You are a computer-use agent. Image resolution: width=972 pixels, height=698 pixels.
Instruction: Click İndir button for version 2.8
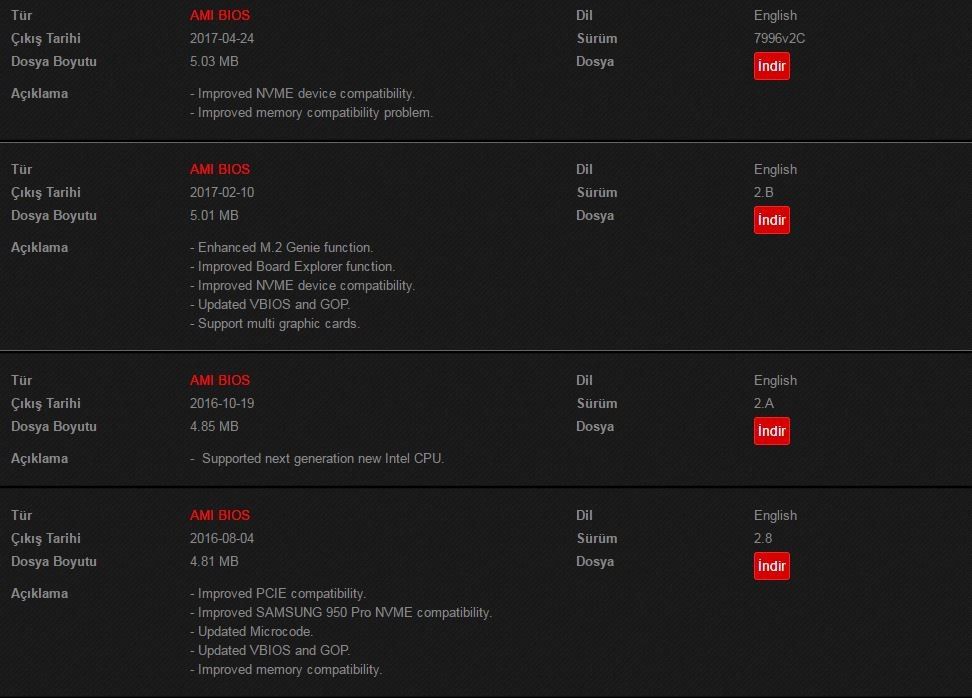[x=772, y=566]
